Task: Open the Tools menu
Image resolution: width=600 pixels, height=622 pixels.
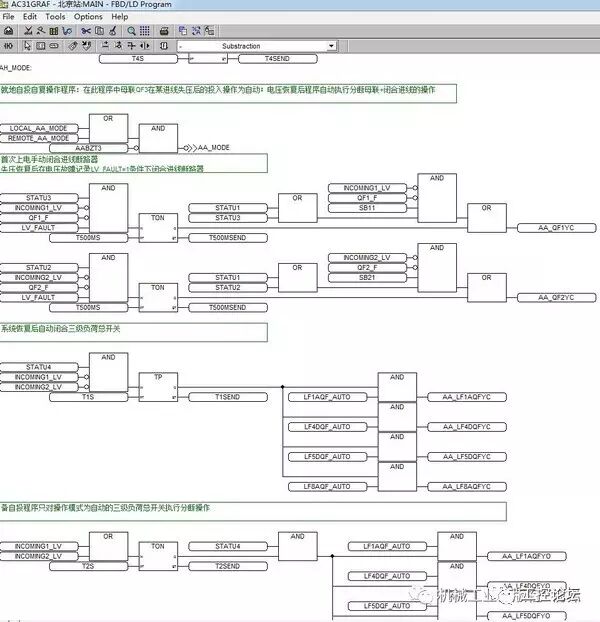Action: tap(56, 17)
